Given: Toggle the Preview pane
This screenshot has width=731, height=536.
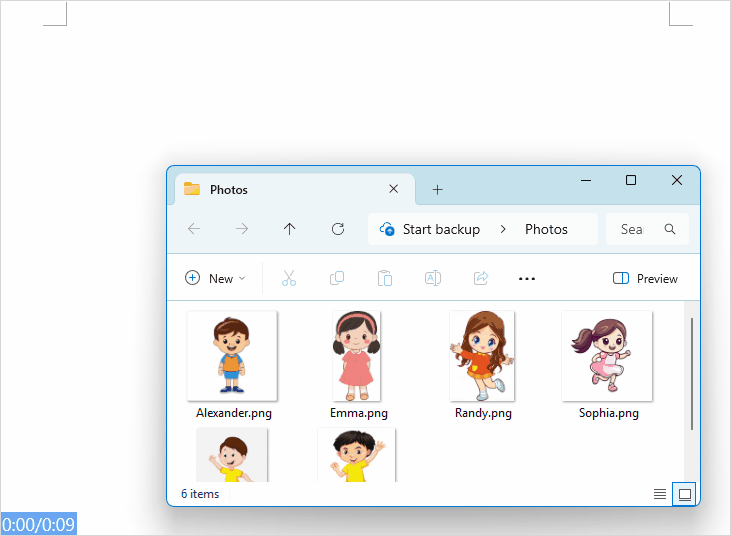Looking at the screenshot, I should pos(645,278).
